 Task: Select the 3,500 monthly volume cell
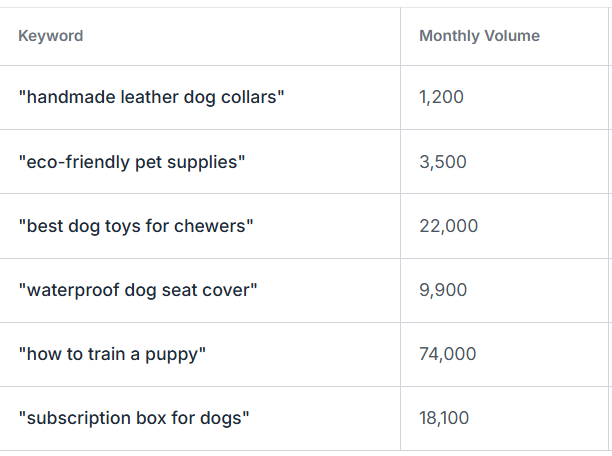(443, 162)
